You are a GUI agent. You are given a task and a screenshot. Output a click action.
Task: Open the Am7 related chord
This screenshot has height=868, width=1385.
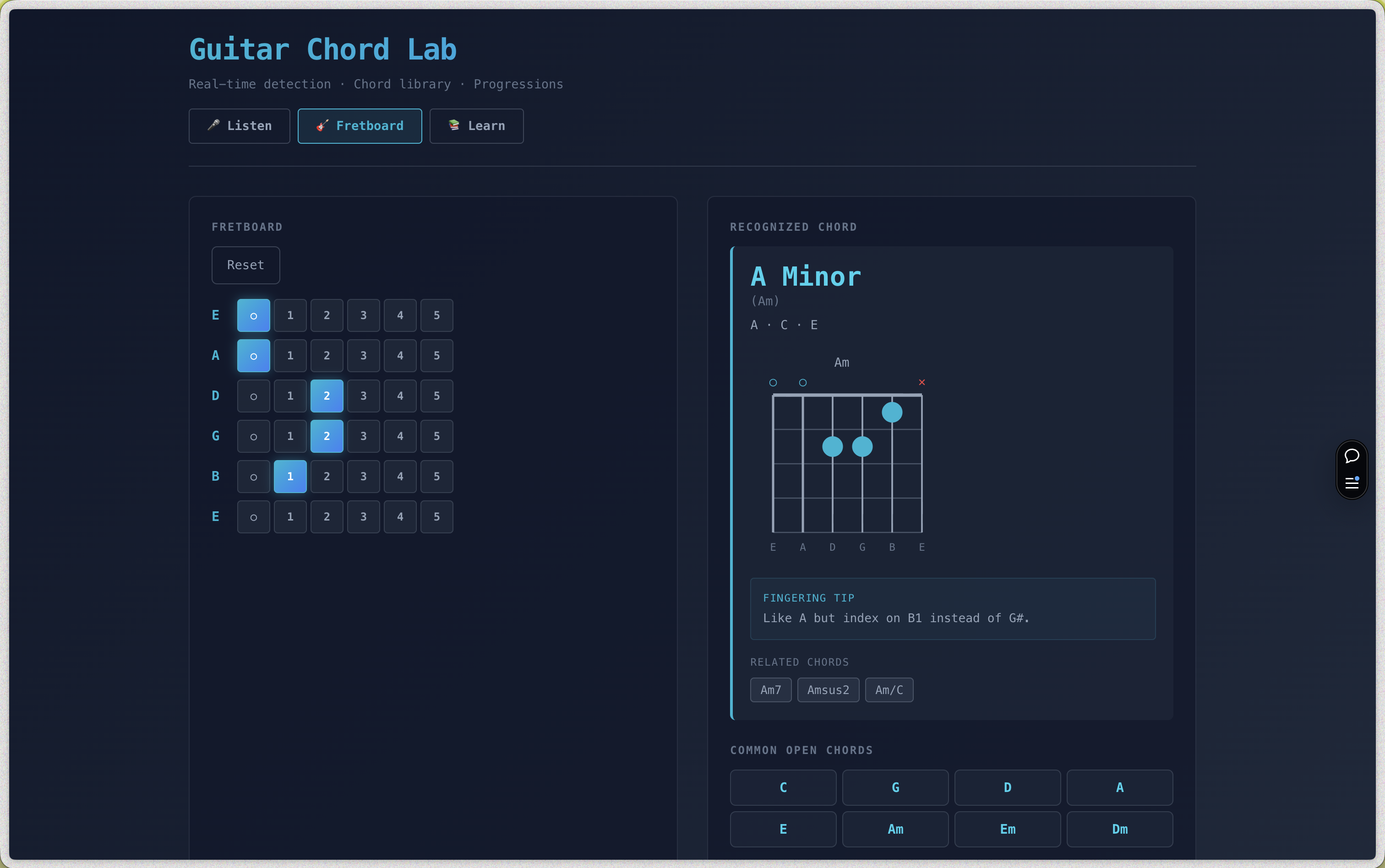click(x=771, y=690)
